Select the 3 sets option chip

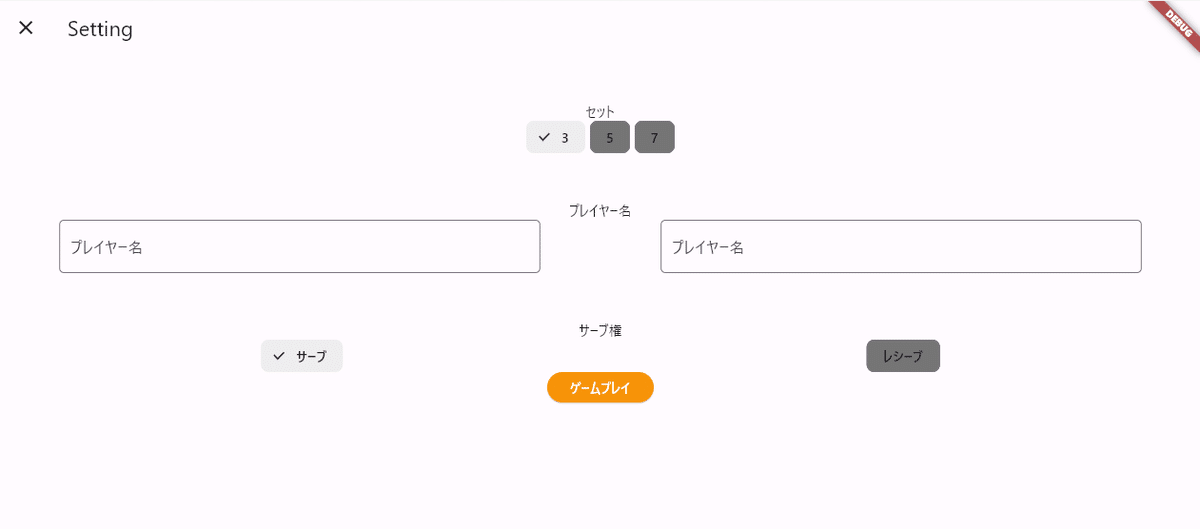coord(555,137)
